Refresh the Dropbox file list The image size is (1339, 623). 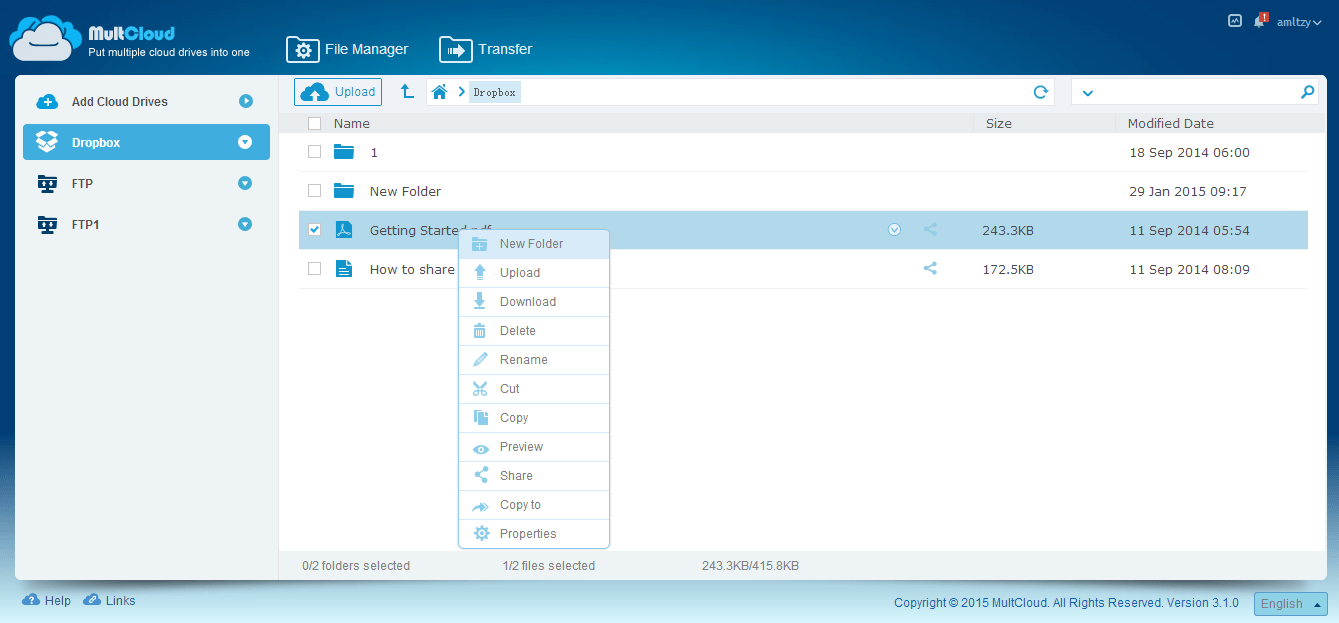(1040, 91)
